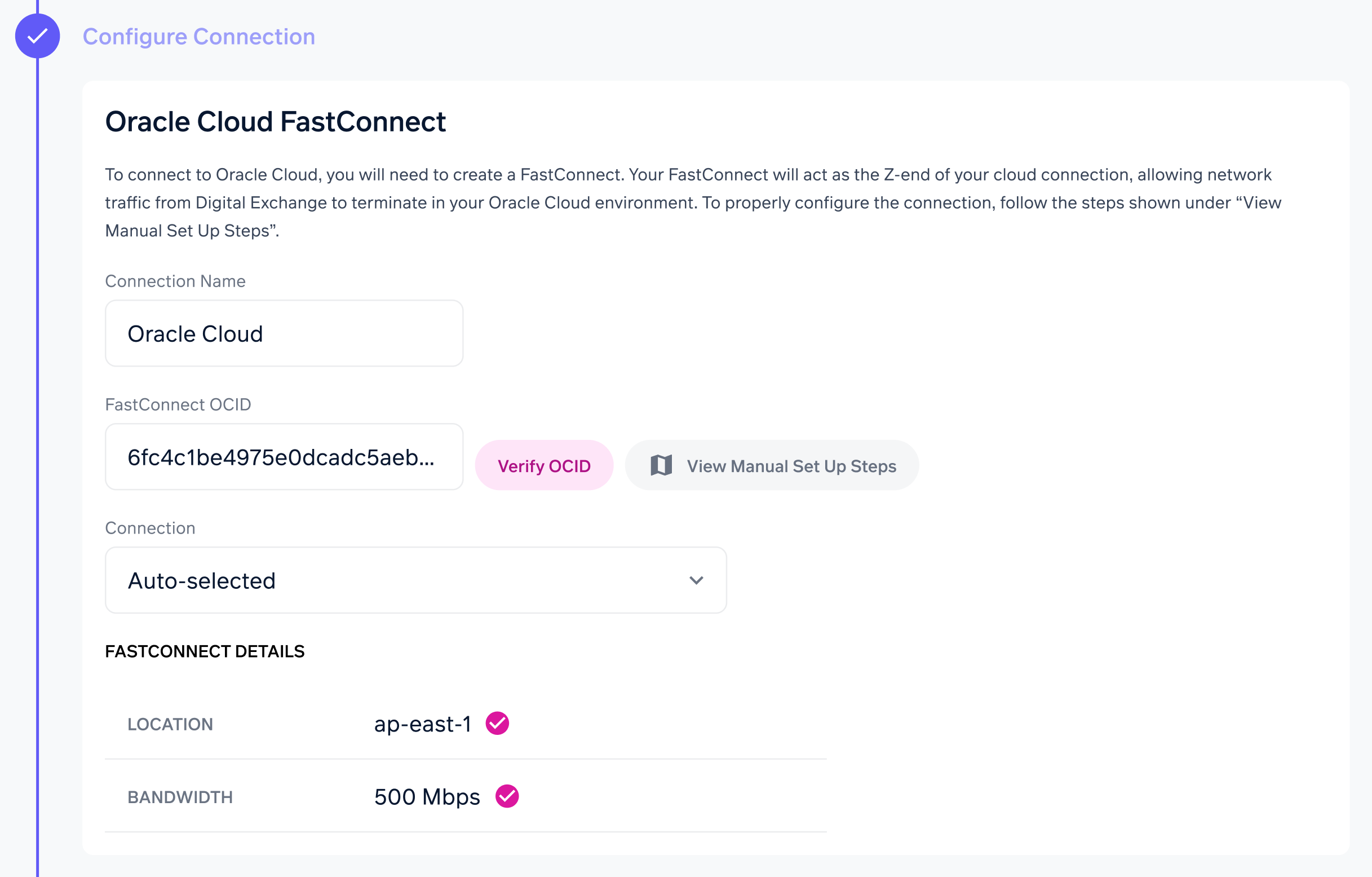Open View Manual Set Up Steps

coord(790,466)
